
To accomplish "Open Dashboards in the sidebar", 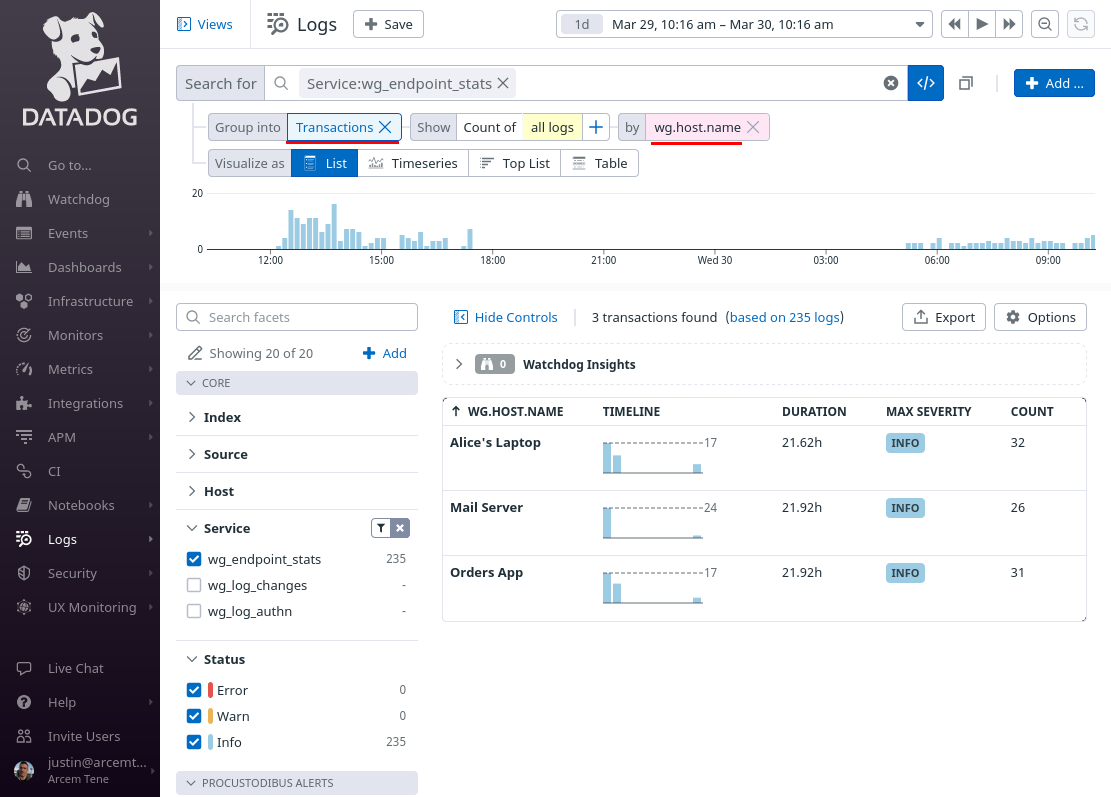I will pos(84,267).
